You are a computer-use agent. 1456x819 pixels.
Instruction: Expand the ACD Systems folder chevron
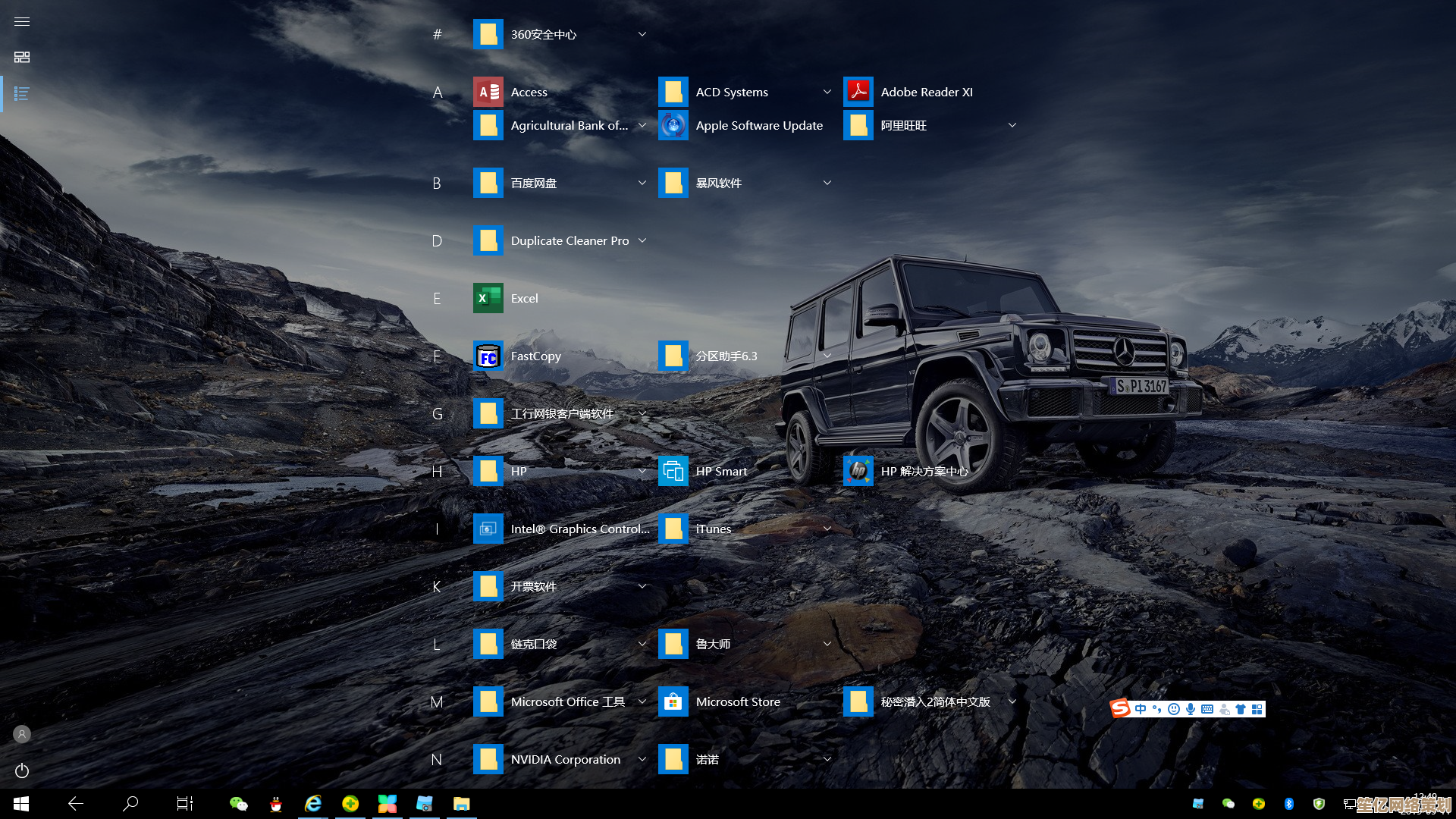tap(827, 92)
